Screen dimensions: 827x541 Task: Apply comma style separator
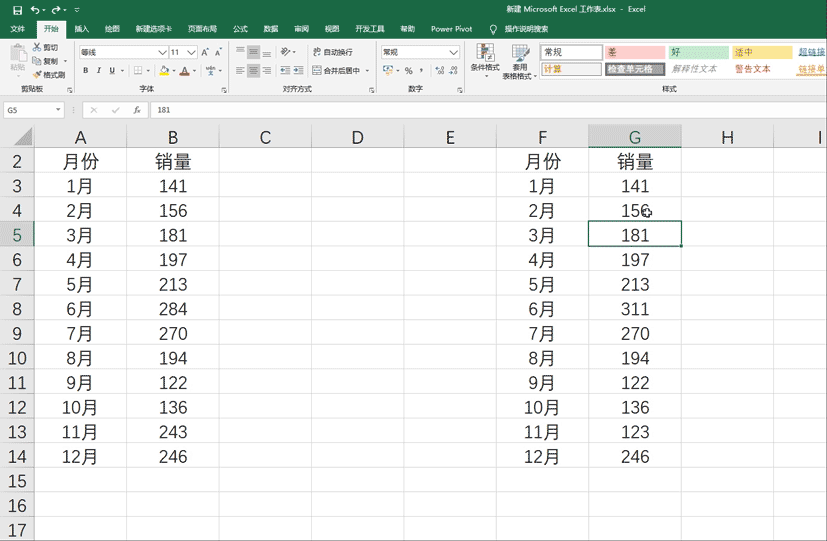point(421,70)
